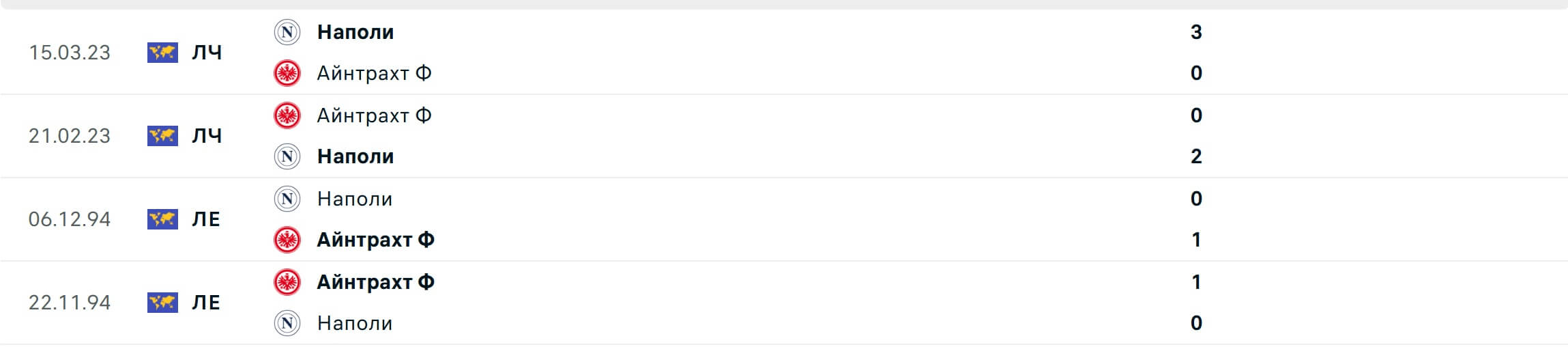The image size is (1568, 347).
Task: Click the competition flag icon beside 06.12.94
Action: pos(162,219)
